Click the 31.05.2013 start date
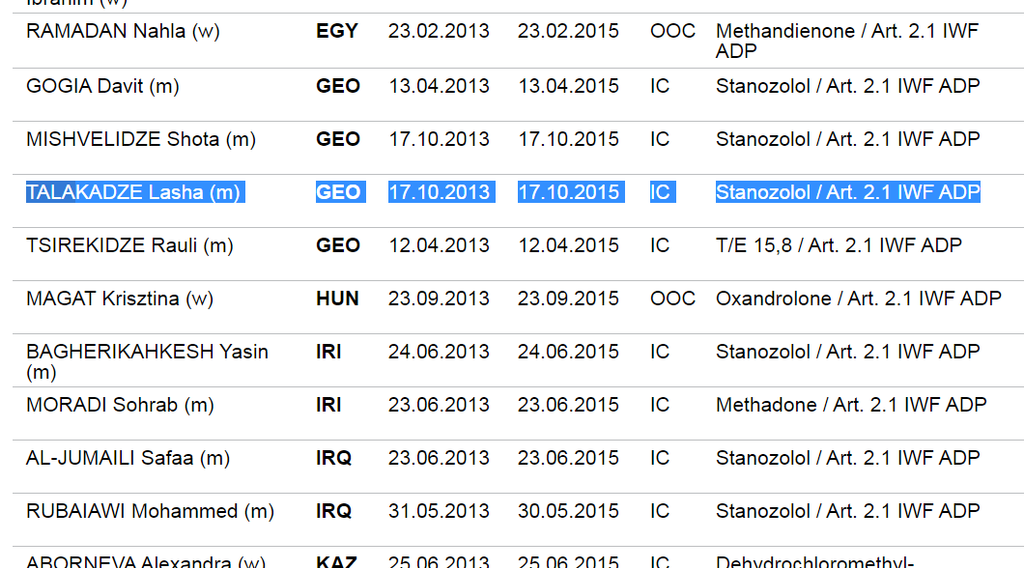1024x568 pixels. (439, 511)
